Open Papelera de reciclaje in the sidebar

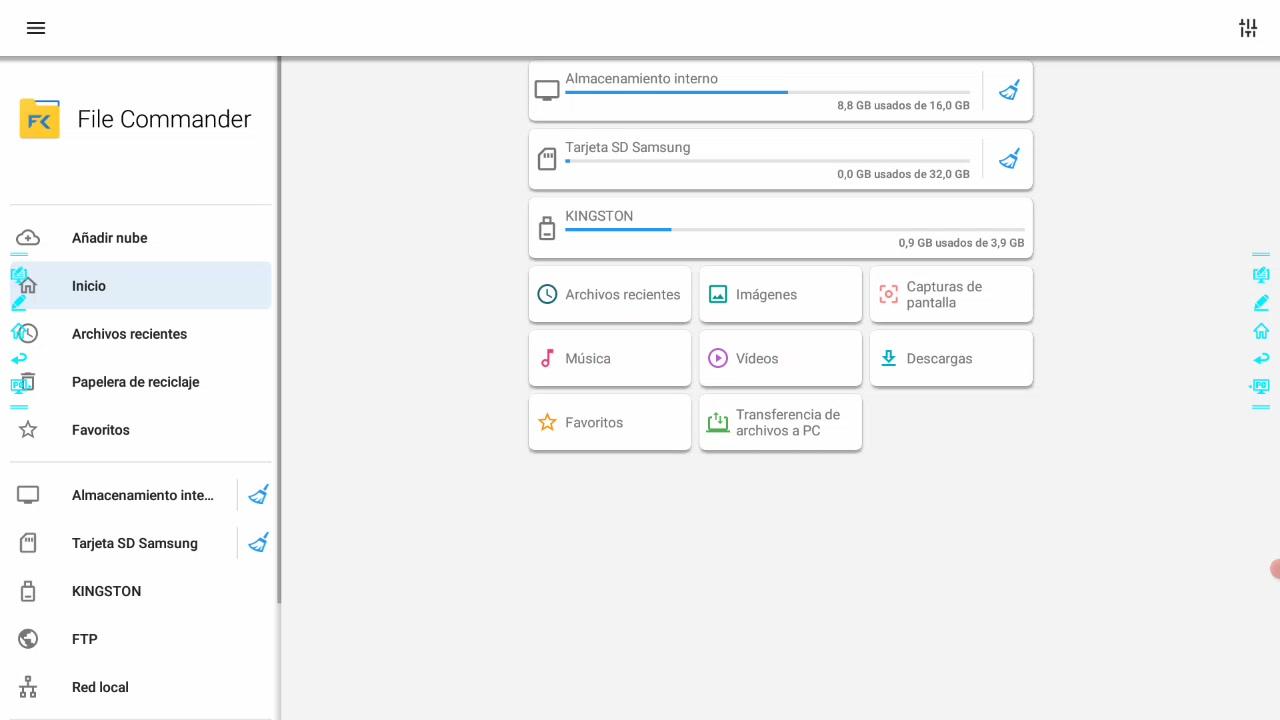[x=140, y=382]
